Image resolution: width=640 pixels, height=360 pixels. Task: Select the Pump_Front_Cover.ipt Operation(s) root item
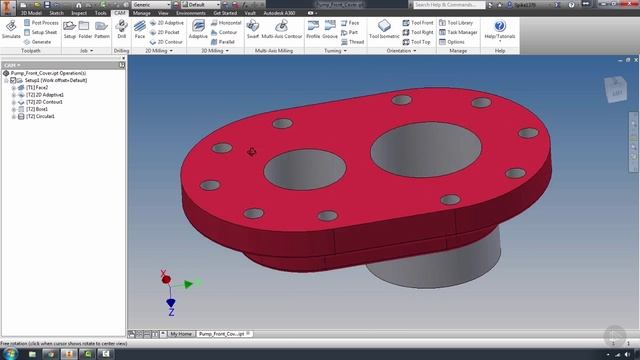pyautogui.click(x=48, y=73)
